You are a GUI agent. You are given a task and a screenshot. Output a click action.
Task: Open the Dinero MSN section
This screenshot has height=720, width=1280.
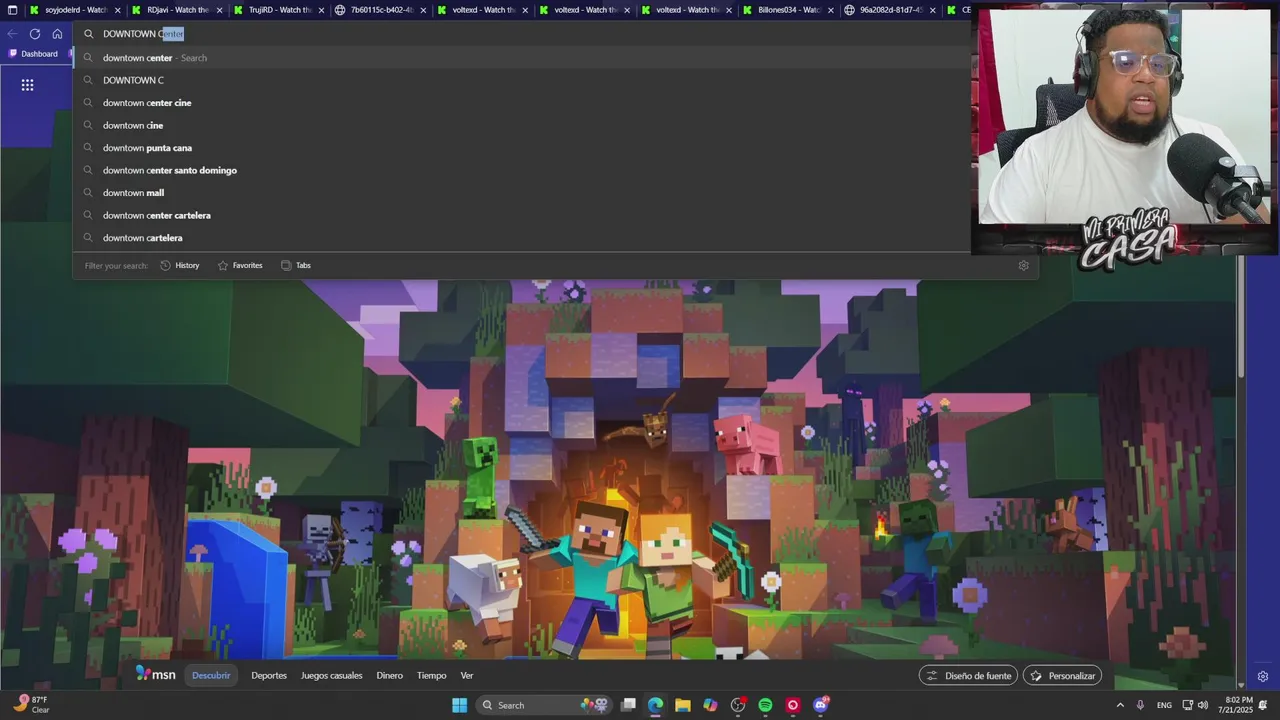390,675
